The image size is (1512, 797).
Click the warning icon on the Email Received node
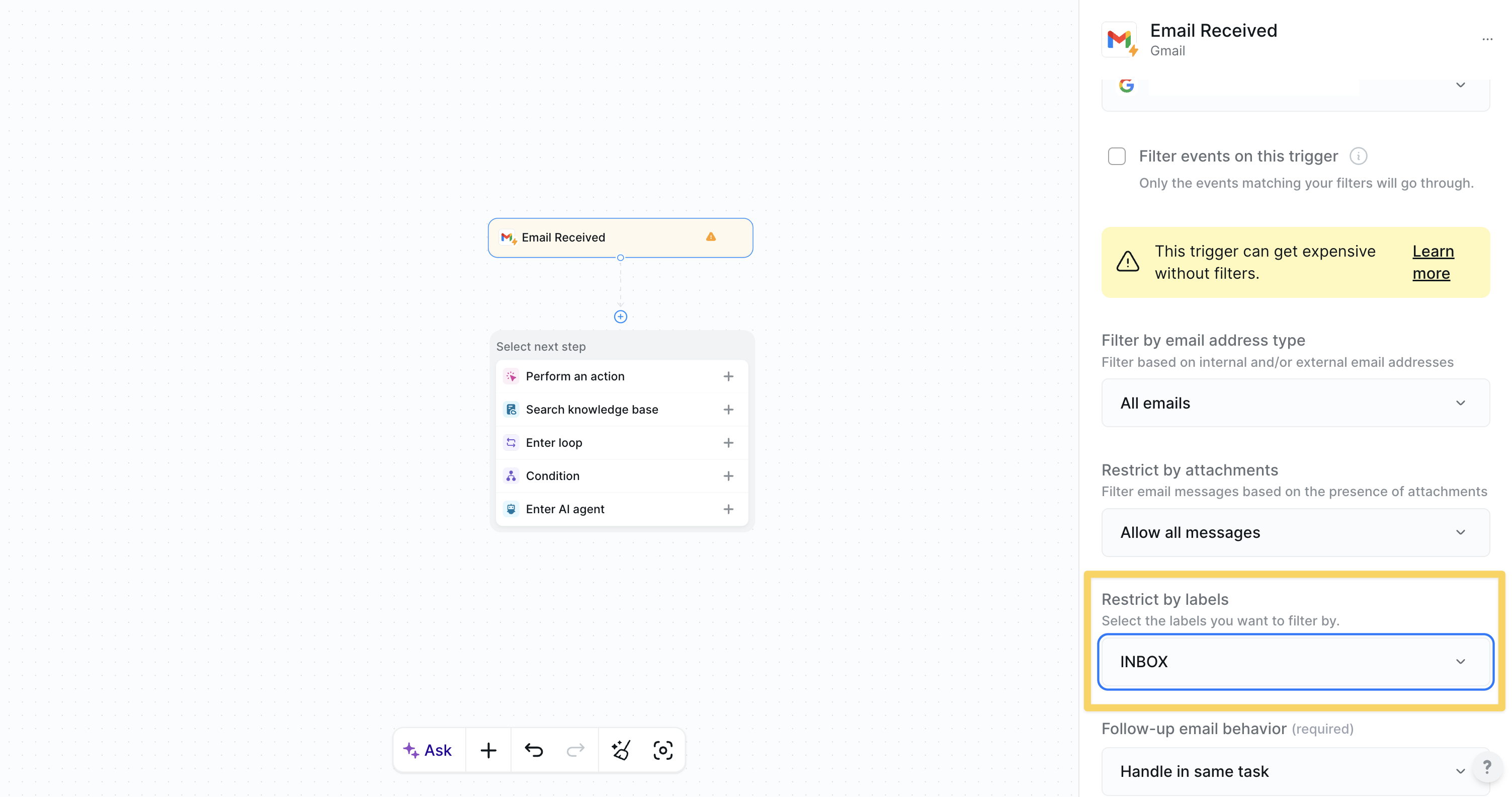click(711, 237)
